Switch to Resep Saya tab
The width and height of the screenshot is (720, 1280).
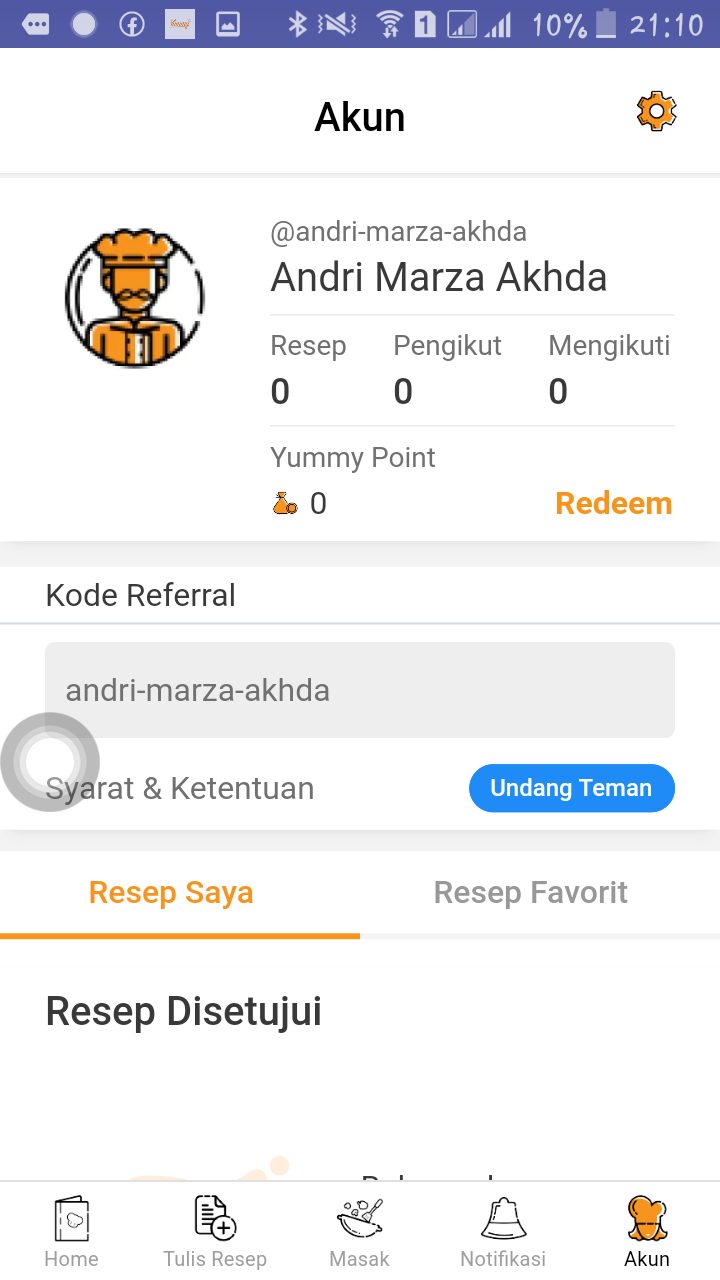(171, 892)
